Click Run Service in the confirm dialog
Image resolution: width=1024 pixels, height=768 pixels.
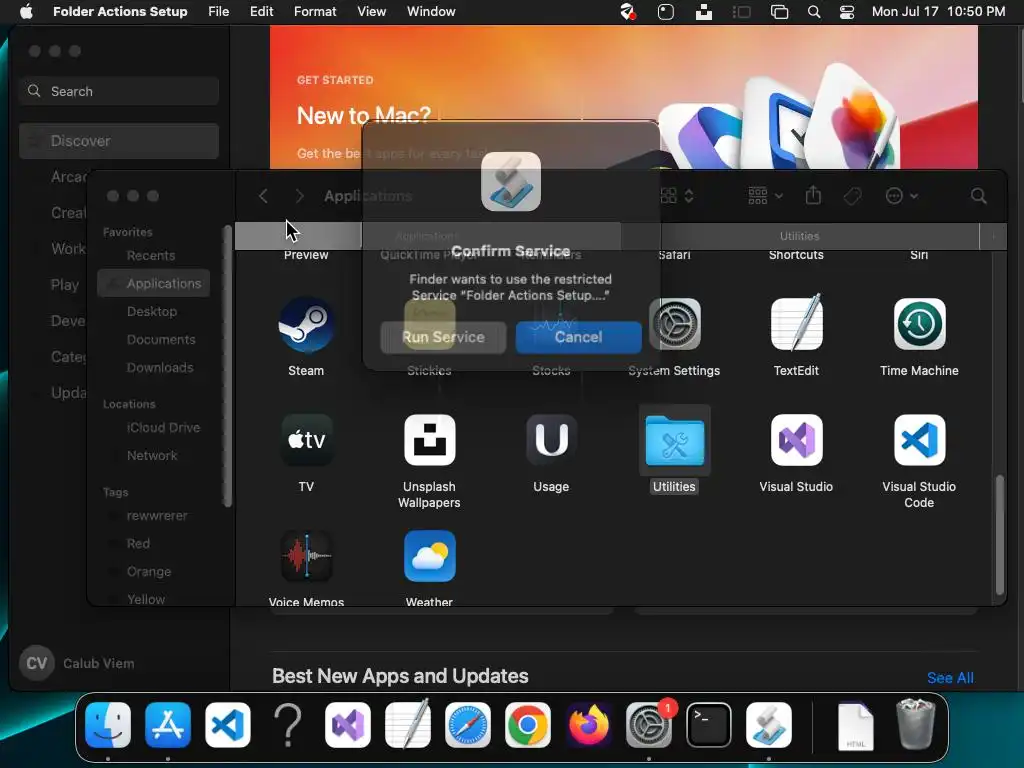(x=443, y=337)
